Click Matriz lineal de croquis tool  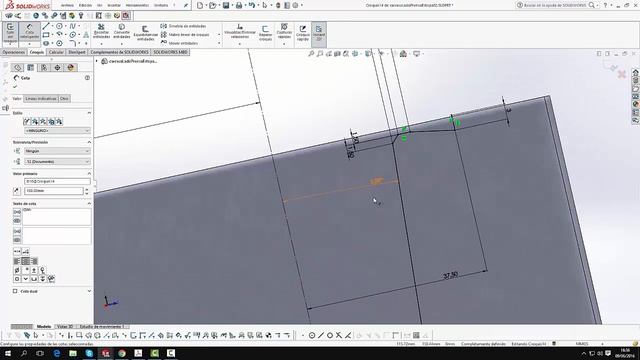[x=185, y=35]
